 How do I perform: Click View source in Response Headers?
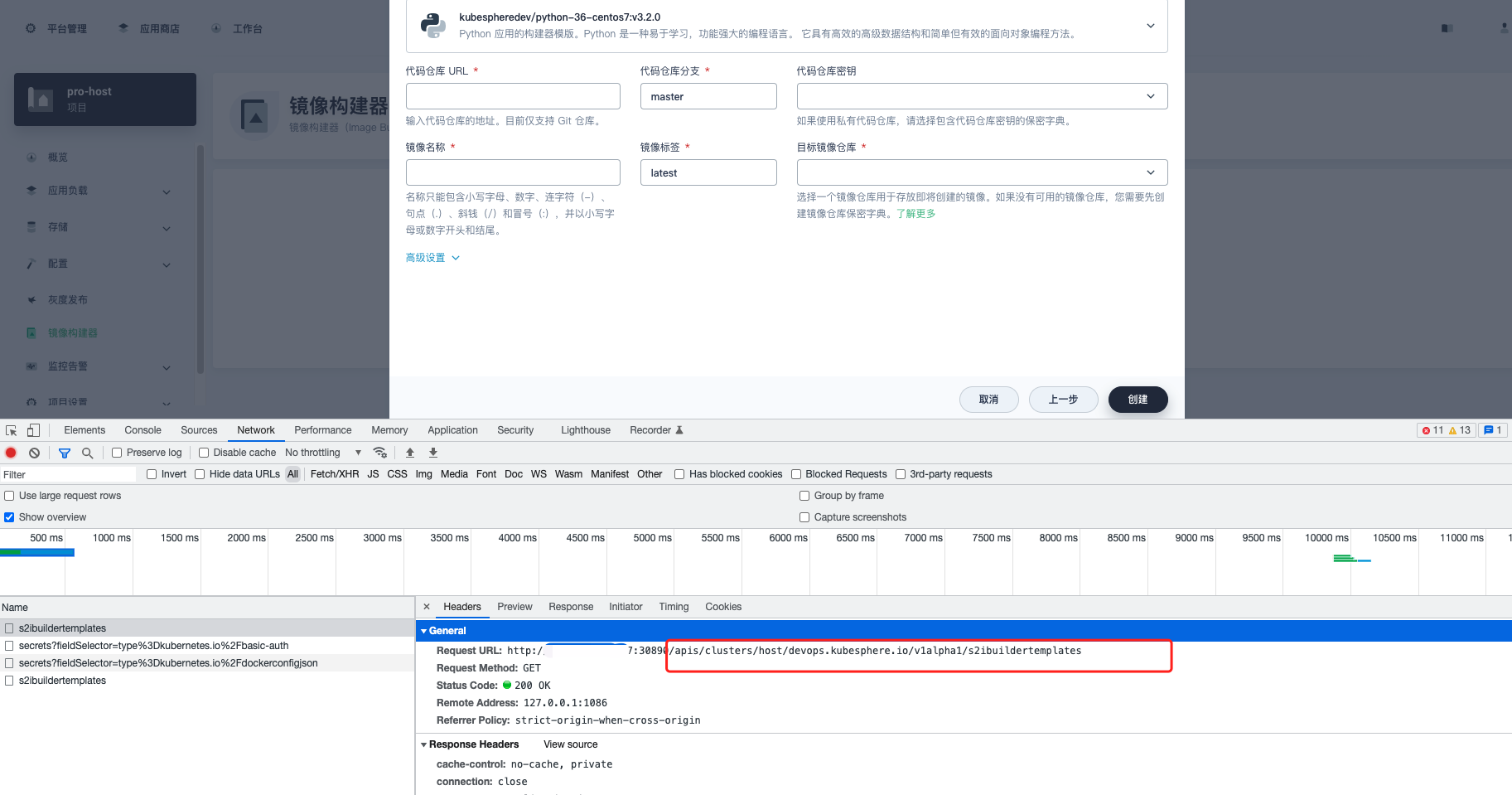point(570,744)
